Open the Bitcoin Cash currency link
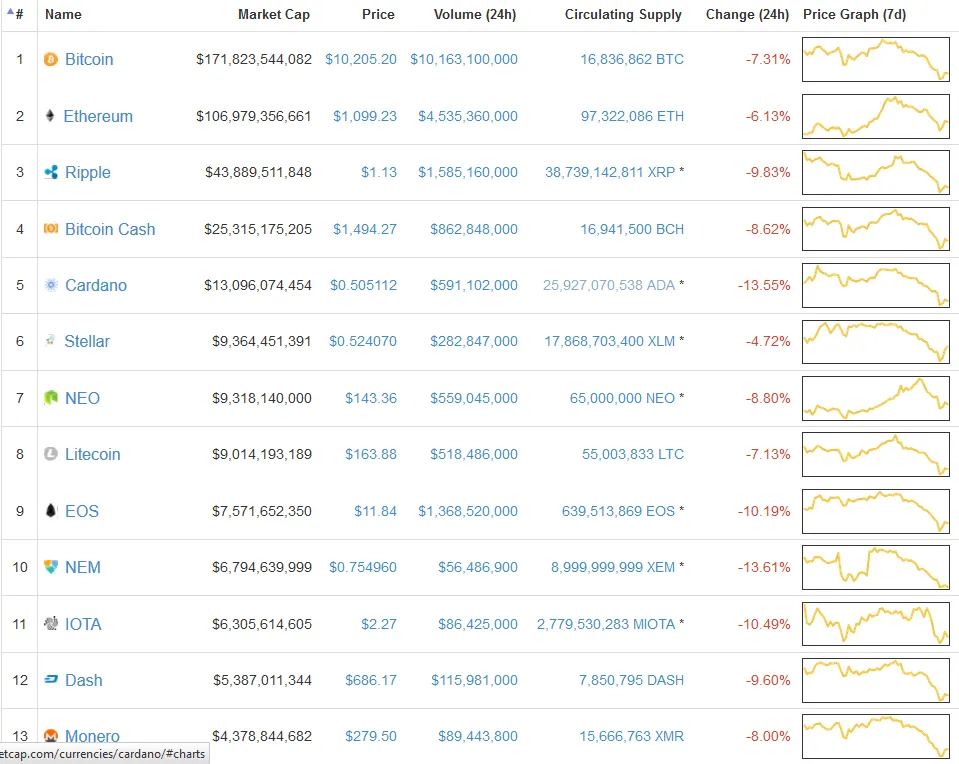 (110, 229)
